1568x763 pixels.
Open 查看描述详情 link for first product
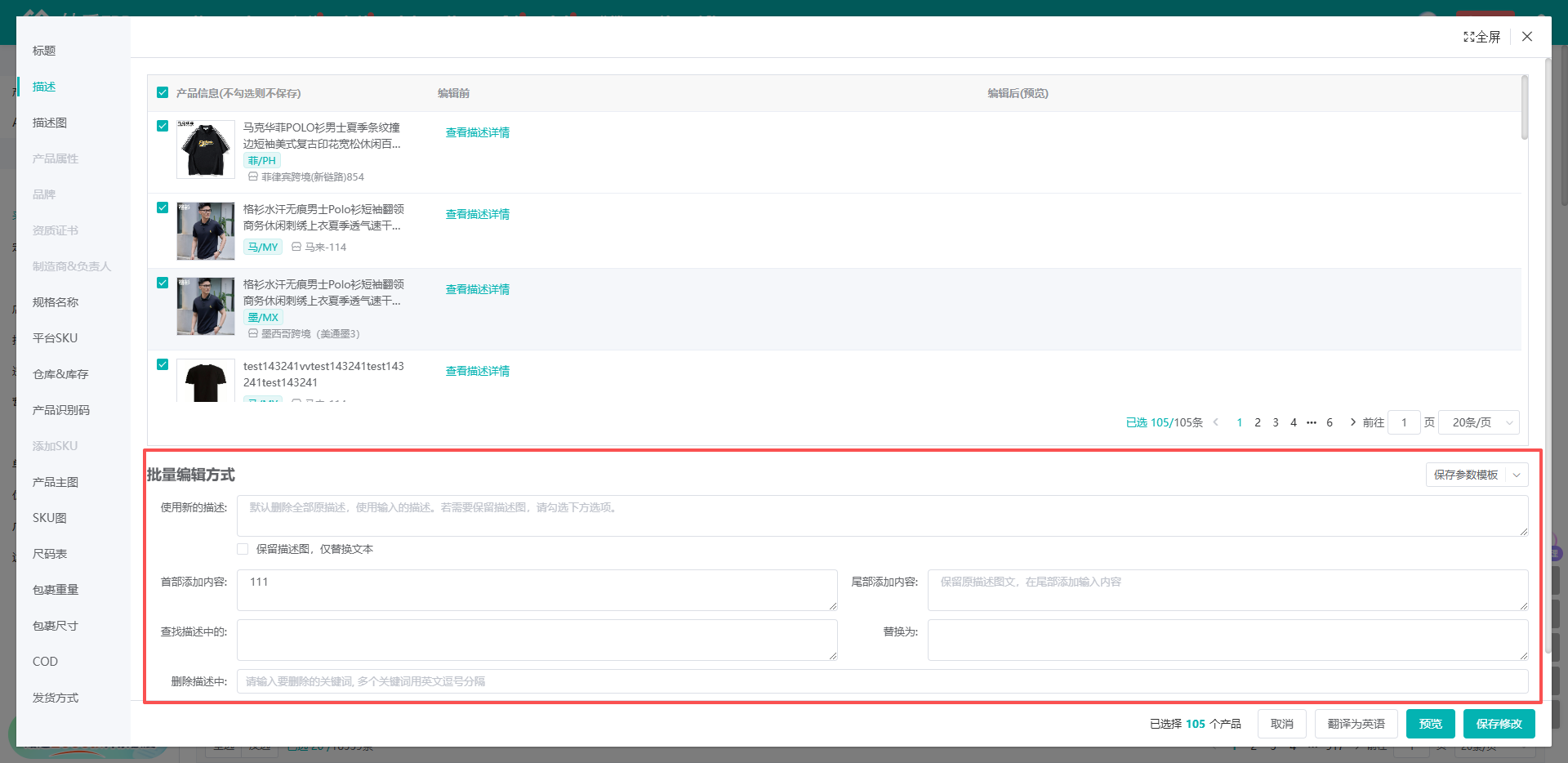tap(478, 132)
